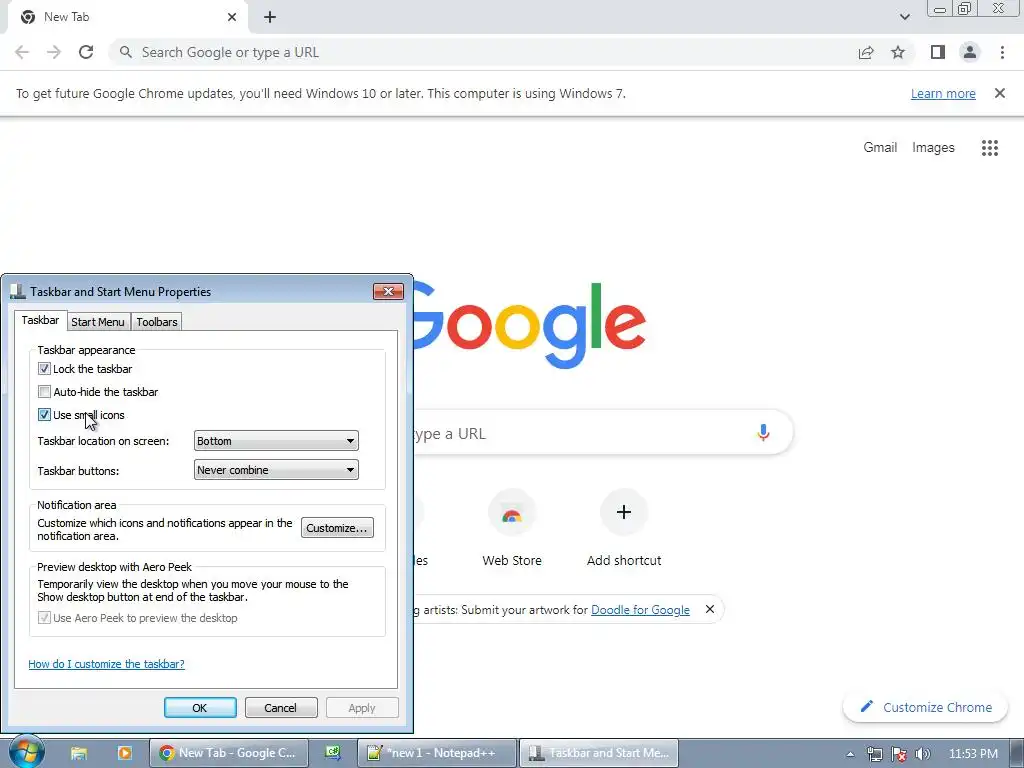The height and width of the screenshot is (768, 1024).
Task: Switch to New Tab - Google Chrome taskbar button
Action: point(229,753)
